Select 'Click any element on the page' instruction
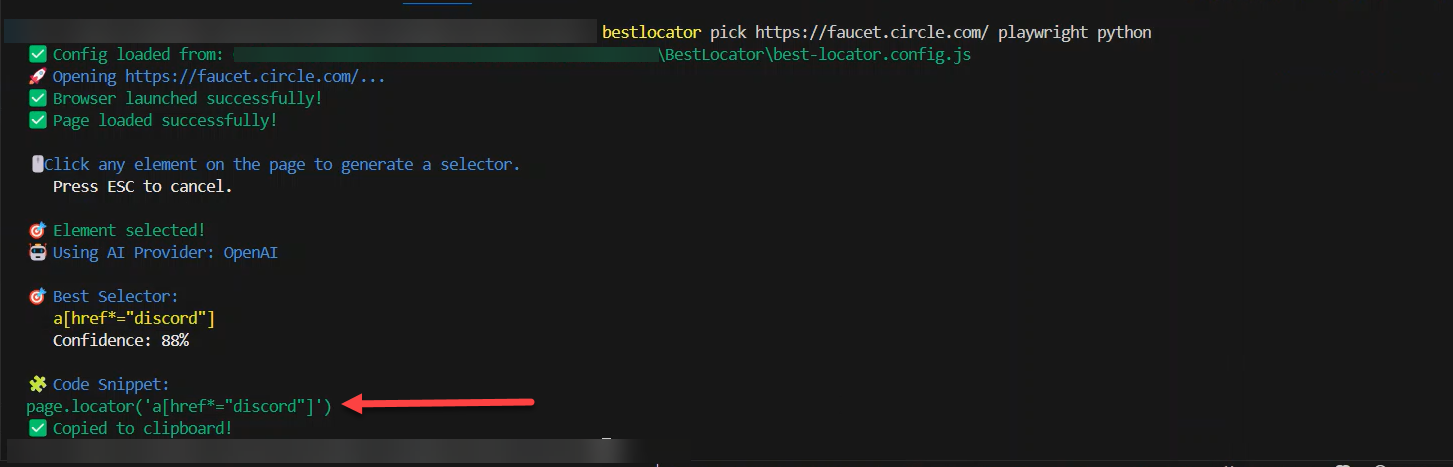Viewport: 1453px width, 467px height. (282, 164)
